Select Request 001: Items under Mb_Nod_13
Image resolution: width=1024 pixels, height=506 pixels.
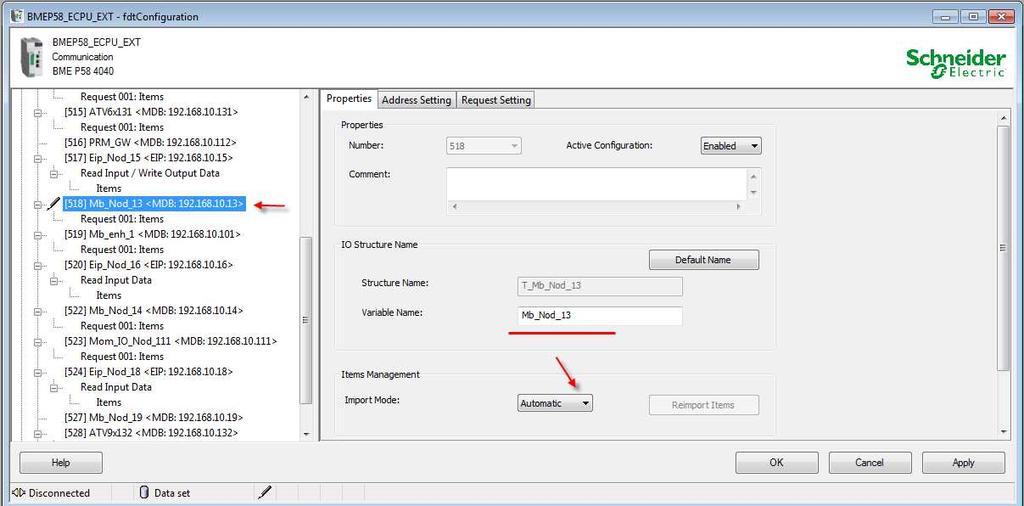tap(121, 219)
